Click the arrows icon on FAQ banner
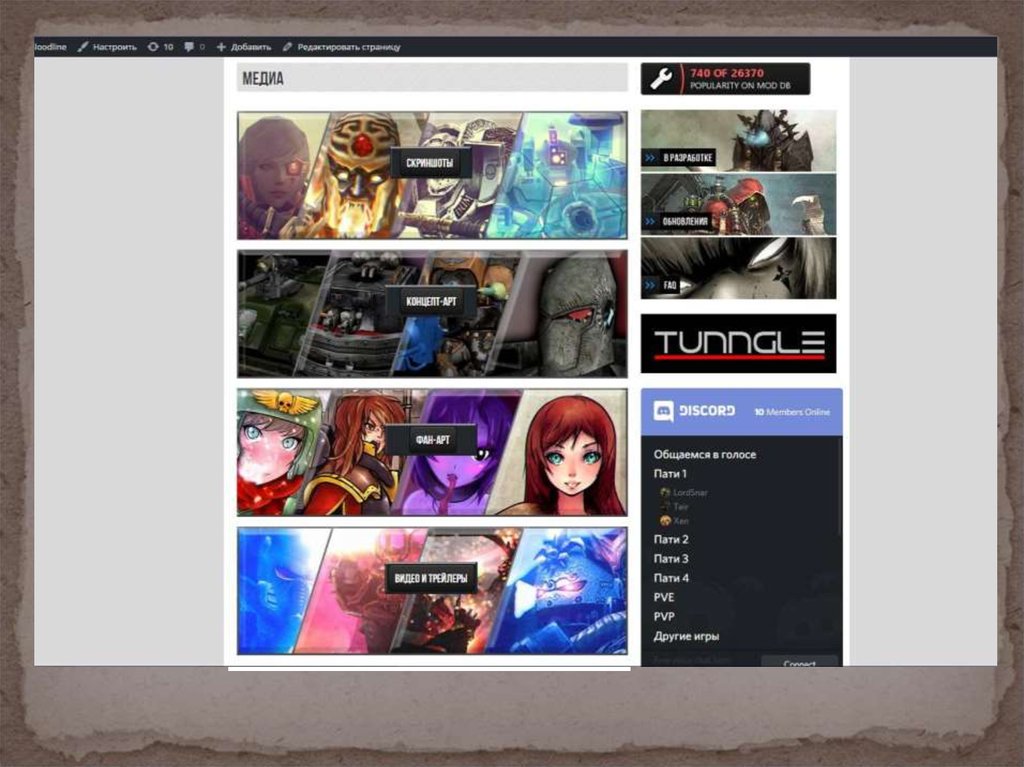The width and height of the screenshot is (1024, 767). [650, 286]
